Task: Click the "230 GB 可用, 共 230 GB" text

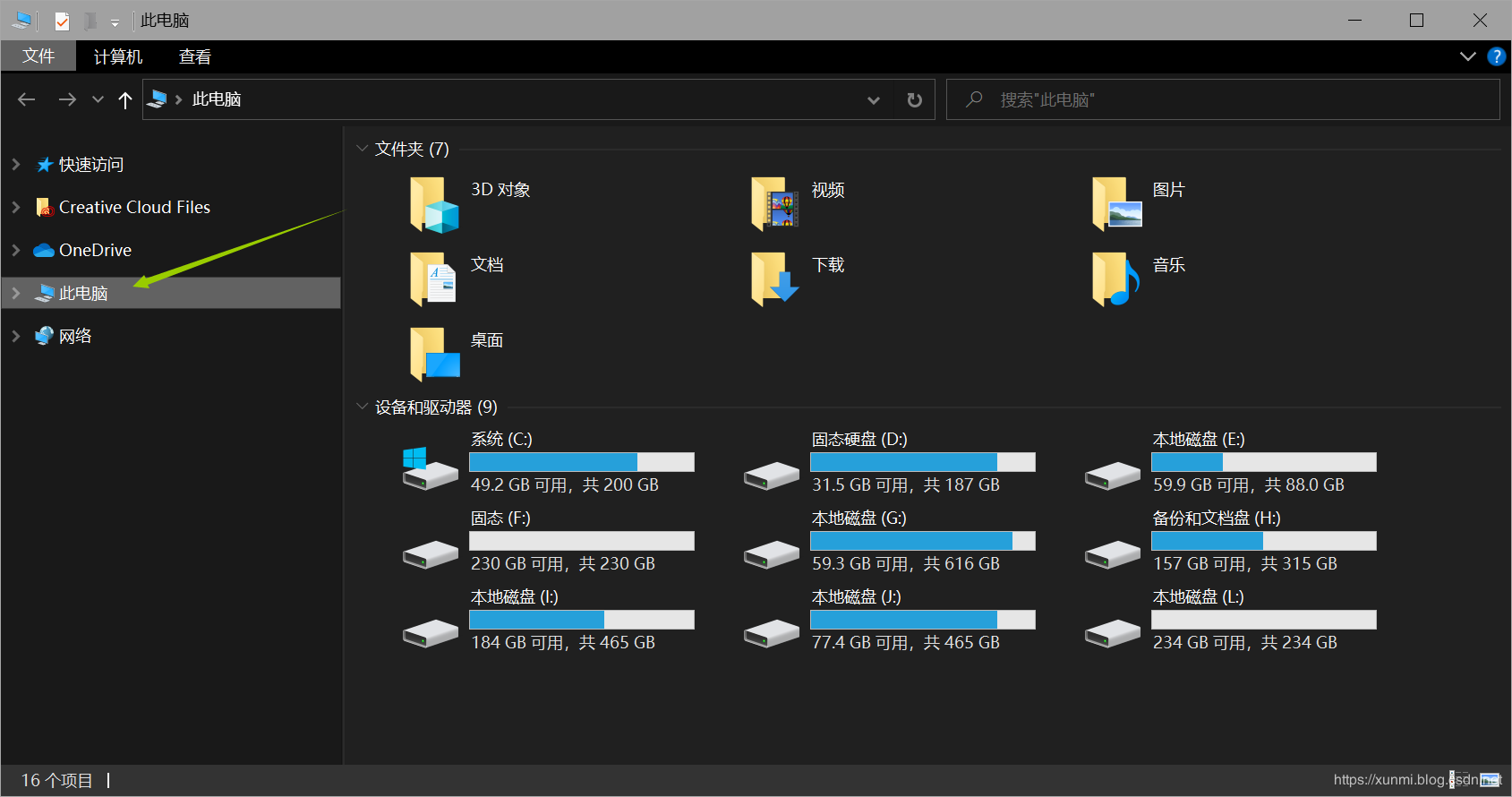Action: pyautogui.click(x=563, y=563)
